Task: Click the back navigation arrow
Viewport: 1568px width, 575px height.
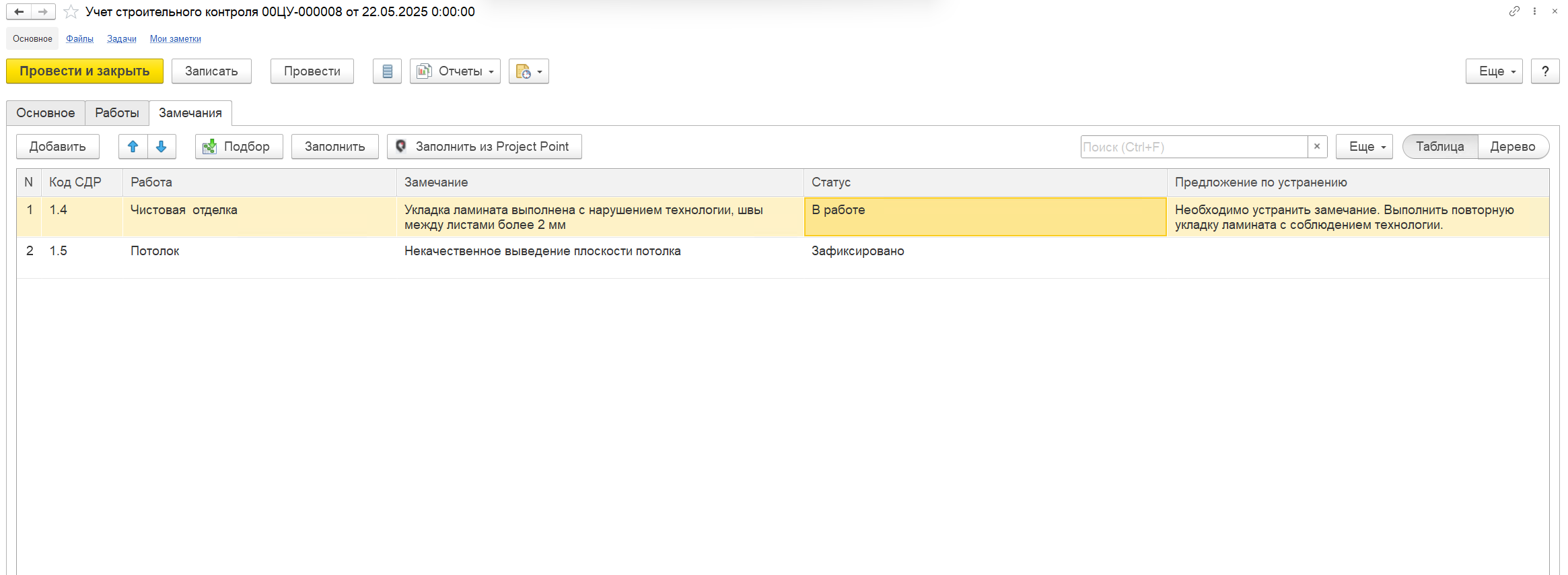Action: tap(19, 11)
